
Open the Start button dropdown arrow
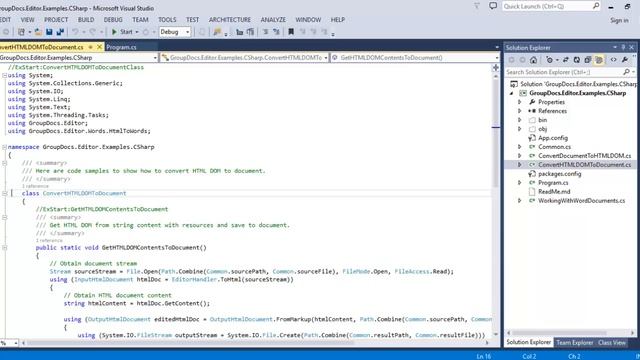click(137, 32)
